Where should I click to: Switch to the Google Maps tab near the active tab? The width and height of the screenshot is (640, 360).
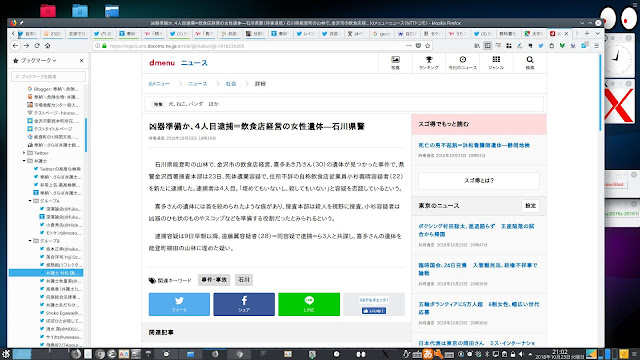tap(533, 33)
